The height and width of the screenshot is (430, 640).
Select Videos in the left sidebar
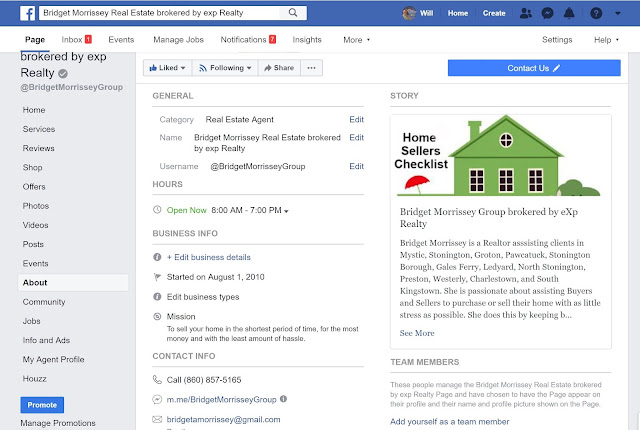pyautogui.click(x=35, y=225)
